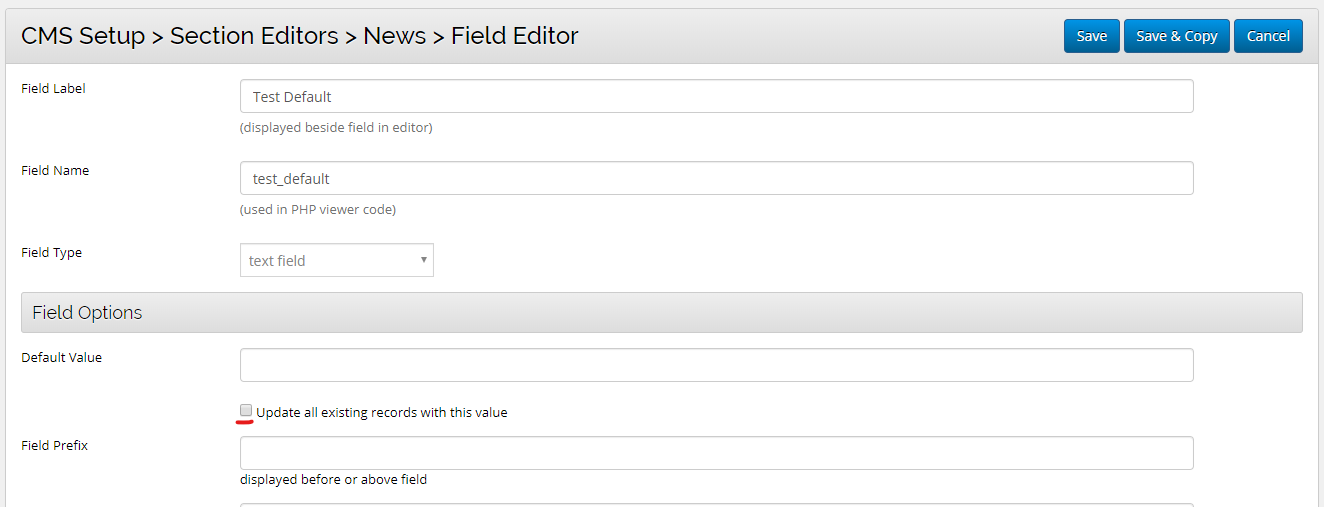Click the Field Name caption text
The image size is (1324, 507).
point(55,170)
